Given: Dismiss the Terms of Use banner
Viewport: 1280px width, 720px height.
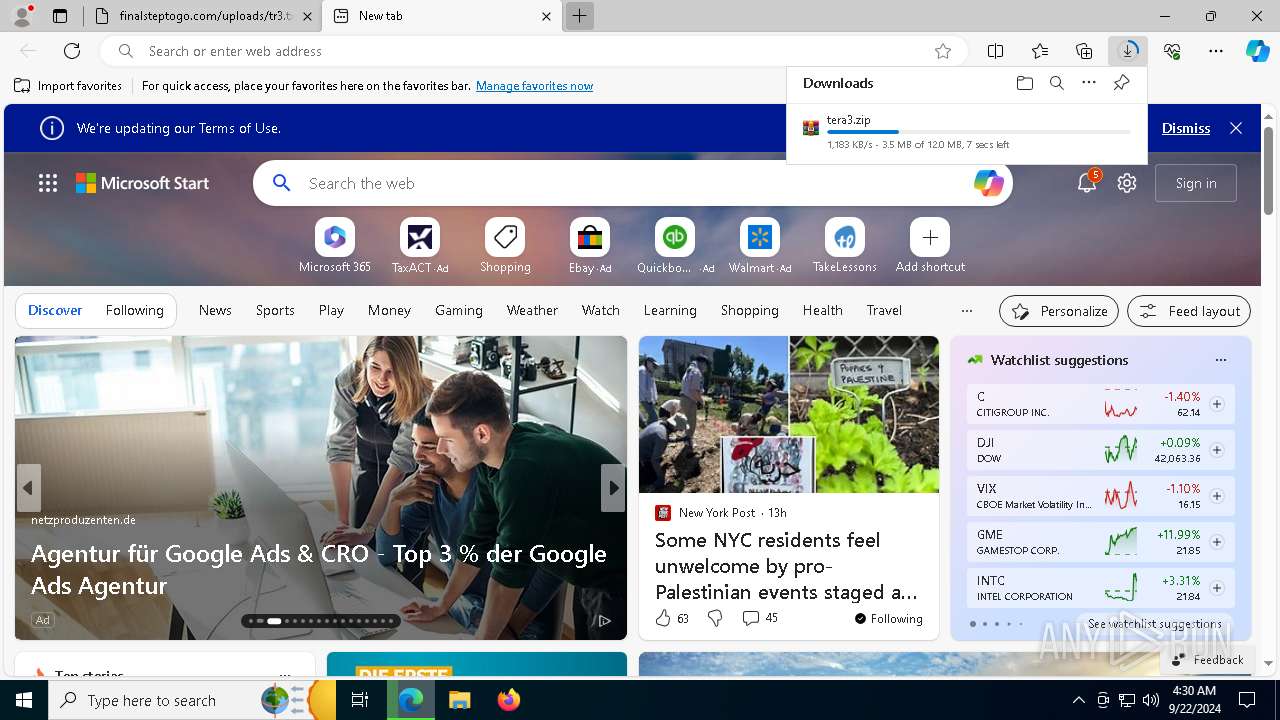Looking at the screenshot, I should click(1186, 128).
